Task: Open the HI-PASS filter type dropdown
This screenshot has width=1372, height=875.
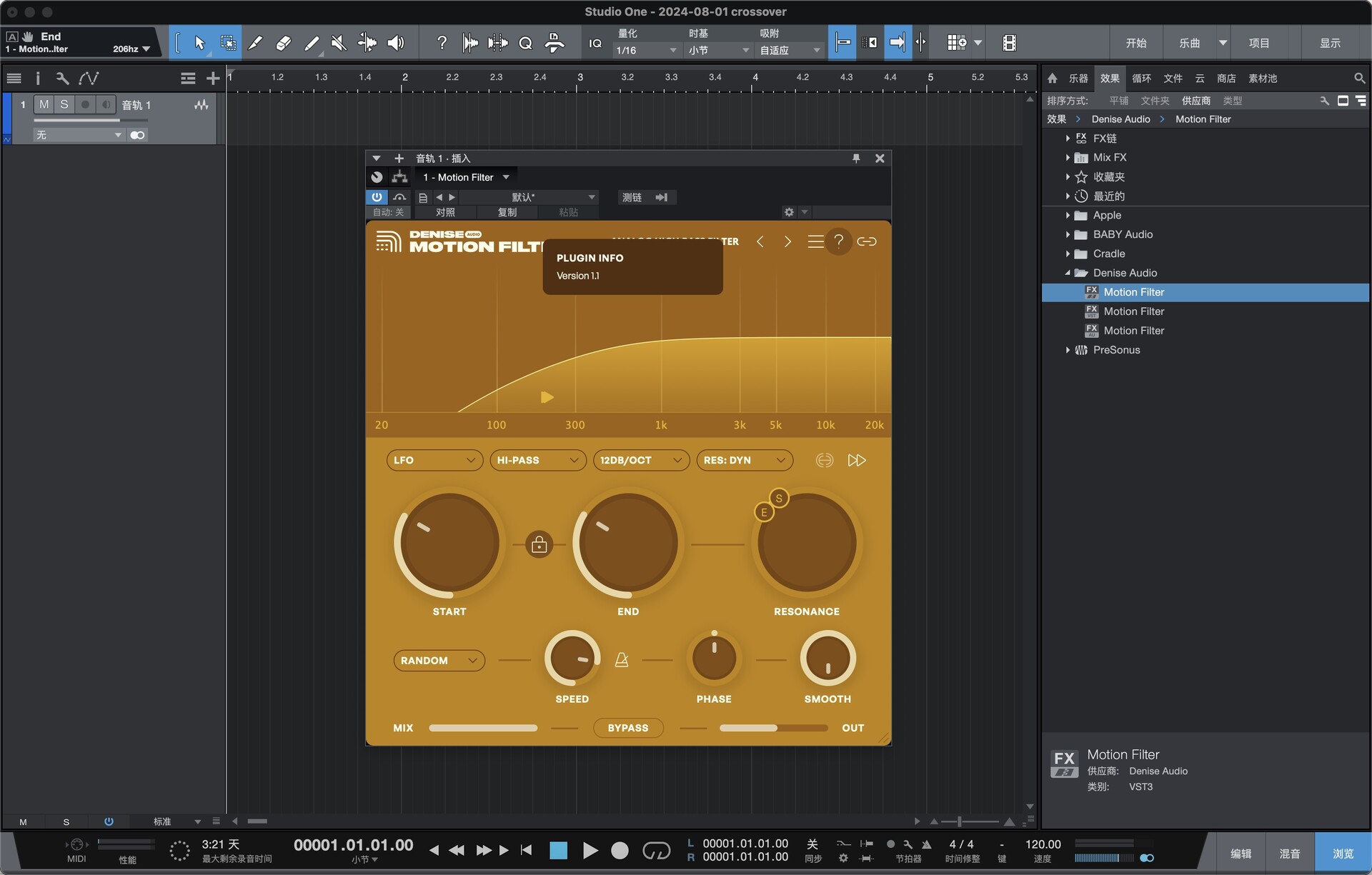Action: pyautogui.click(x=537, y=461)
